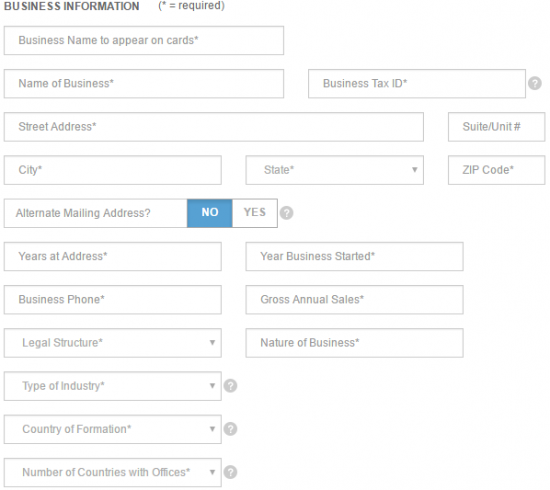Image resolution: width=550 pixels, height=490 pixels.
Task: Focus the Name of Business field
Action: [144, 83]
